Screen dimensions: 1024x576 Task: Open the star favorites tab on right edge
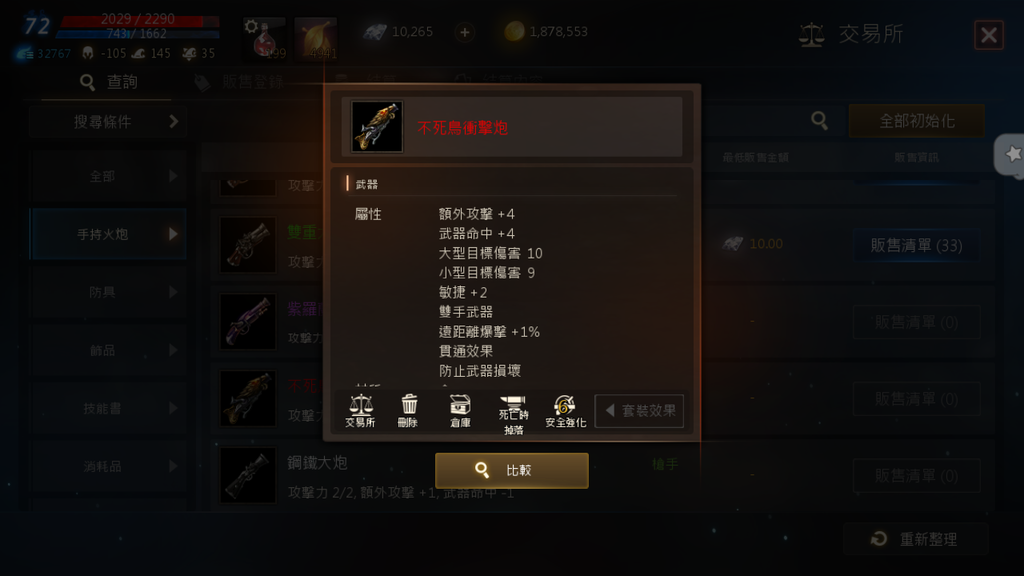click(1011, 154)
